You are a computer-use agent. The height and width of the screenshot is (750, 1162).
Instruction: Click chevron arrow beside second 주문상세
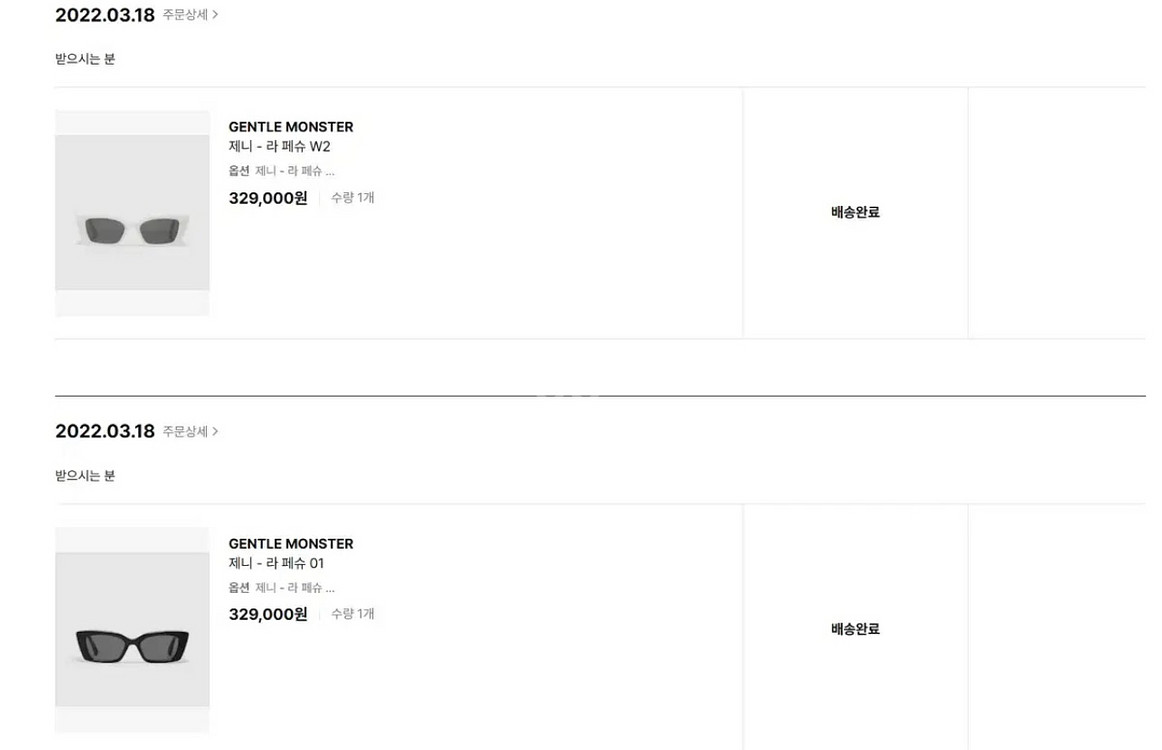tap(215, 431)
